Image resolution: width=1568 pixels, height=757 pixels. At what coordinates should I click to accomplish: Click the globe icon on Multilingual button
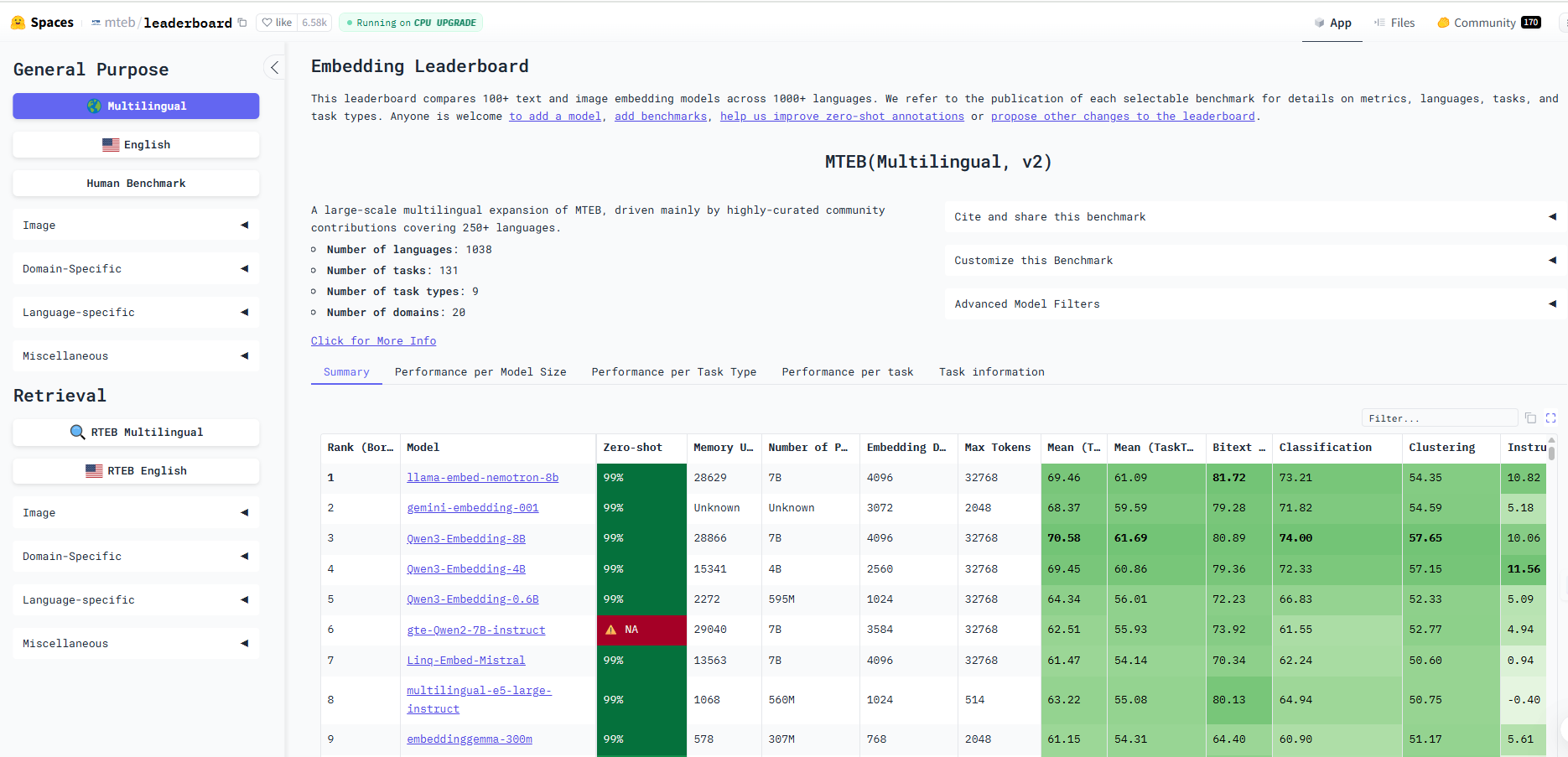94,106
